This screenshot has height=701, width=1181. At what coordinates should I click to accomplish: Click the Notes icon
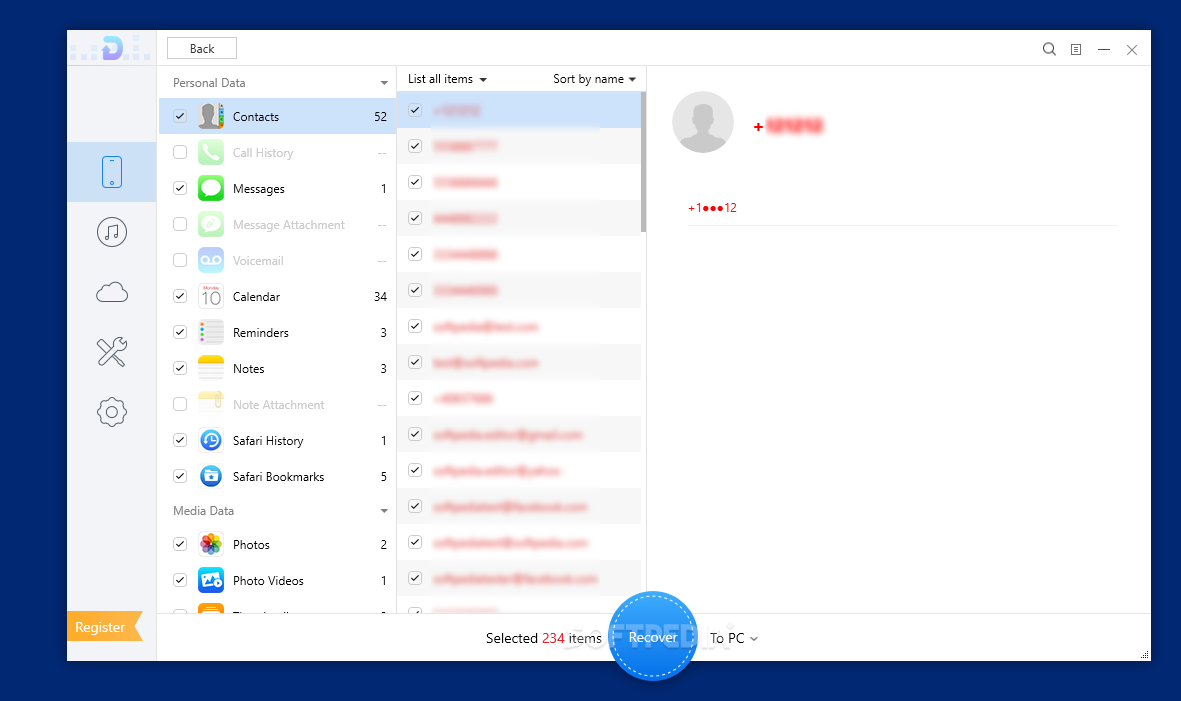[211, 368]
